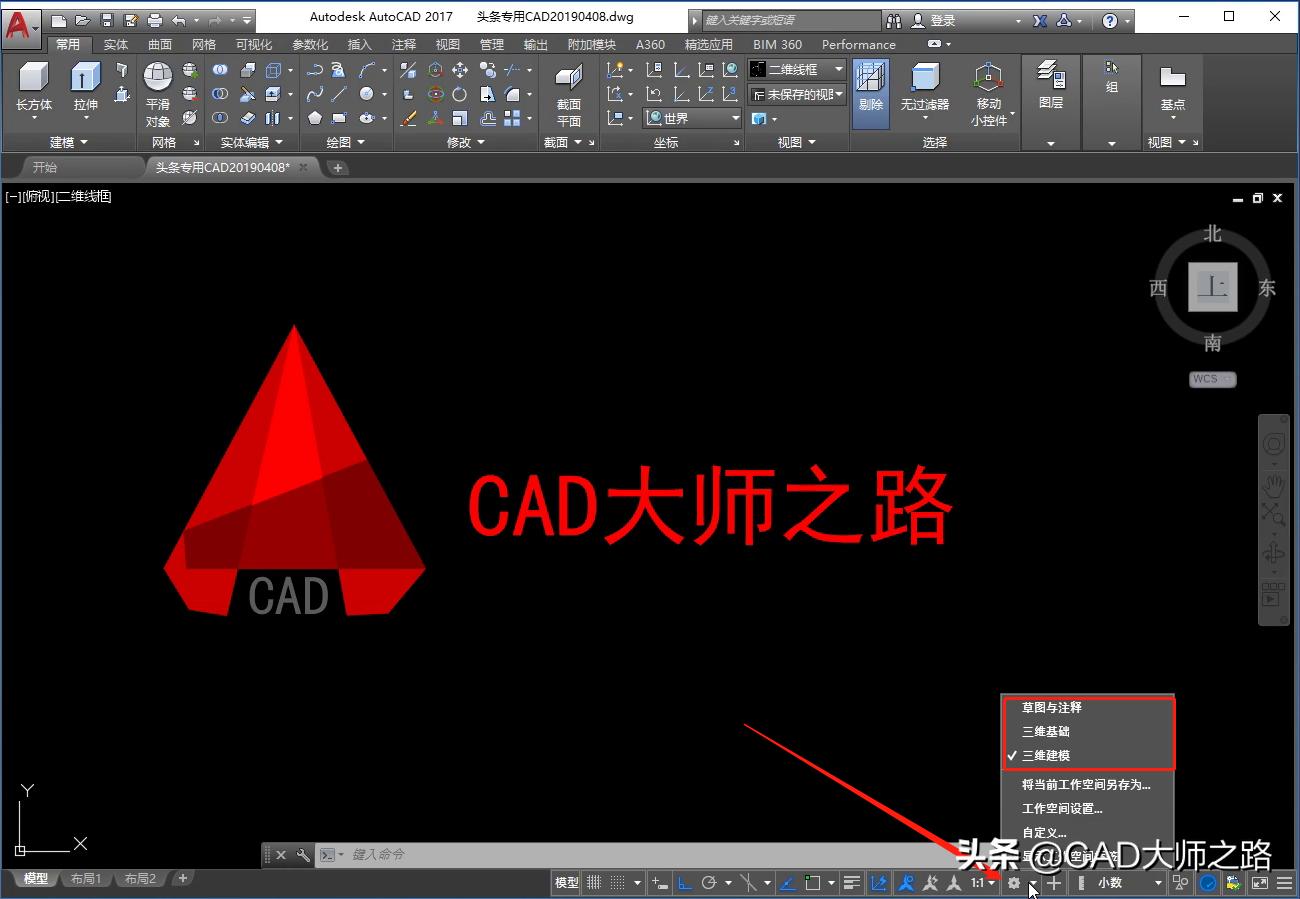This screenshot has width=1300, height=899.
Task: Click the Autodesk Exchange X icon
Action: (x=1040, y=20)
